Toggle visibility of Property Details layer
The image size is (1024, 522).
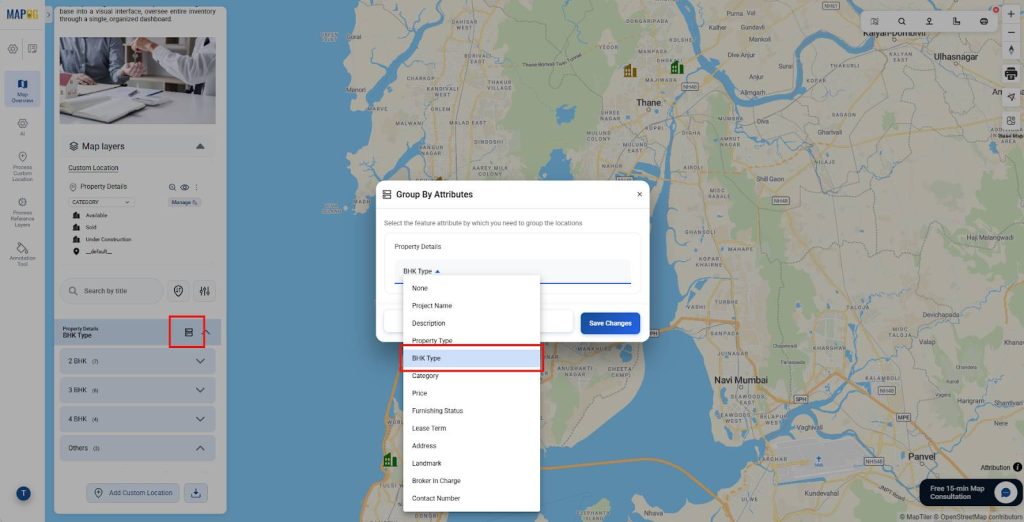pos(185,188)
